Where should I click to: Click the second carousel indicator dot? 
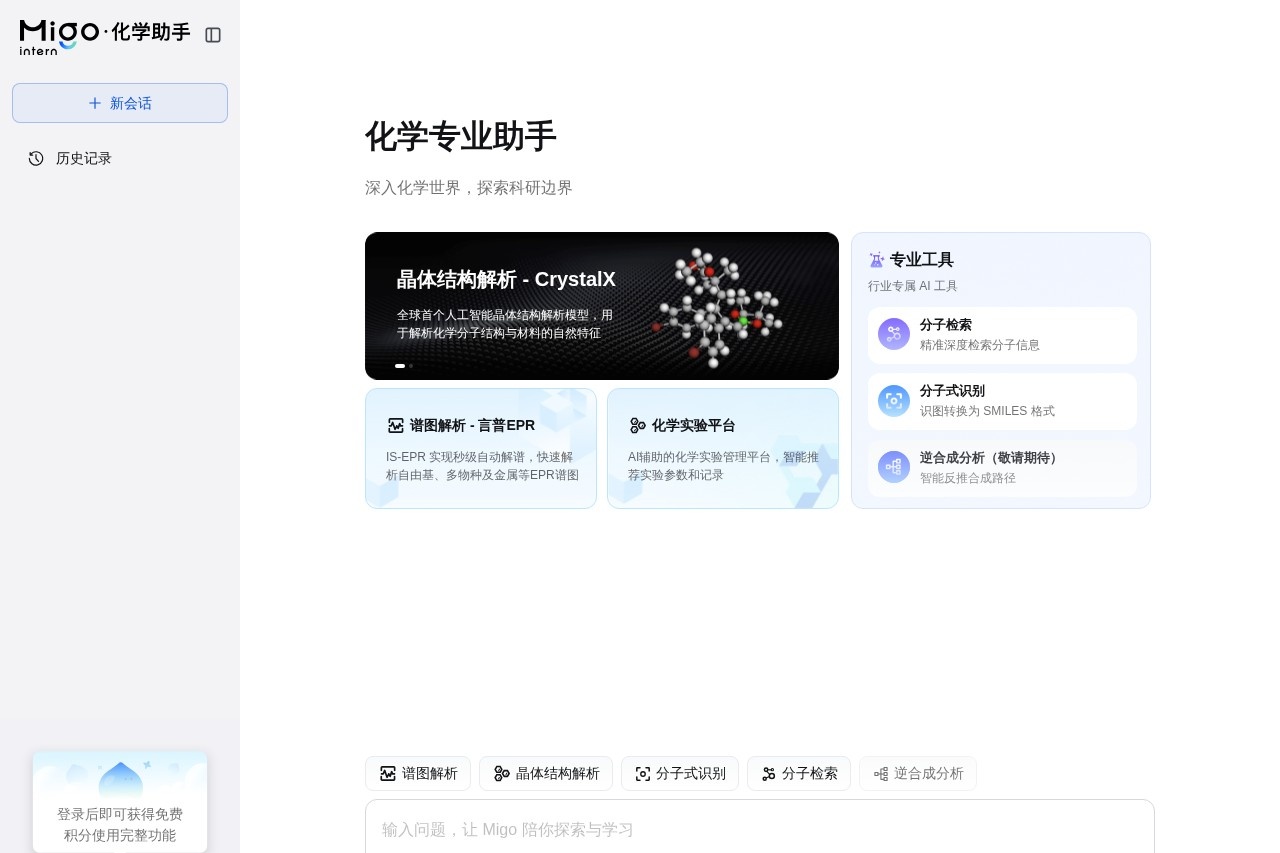410,366
